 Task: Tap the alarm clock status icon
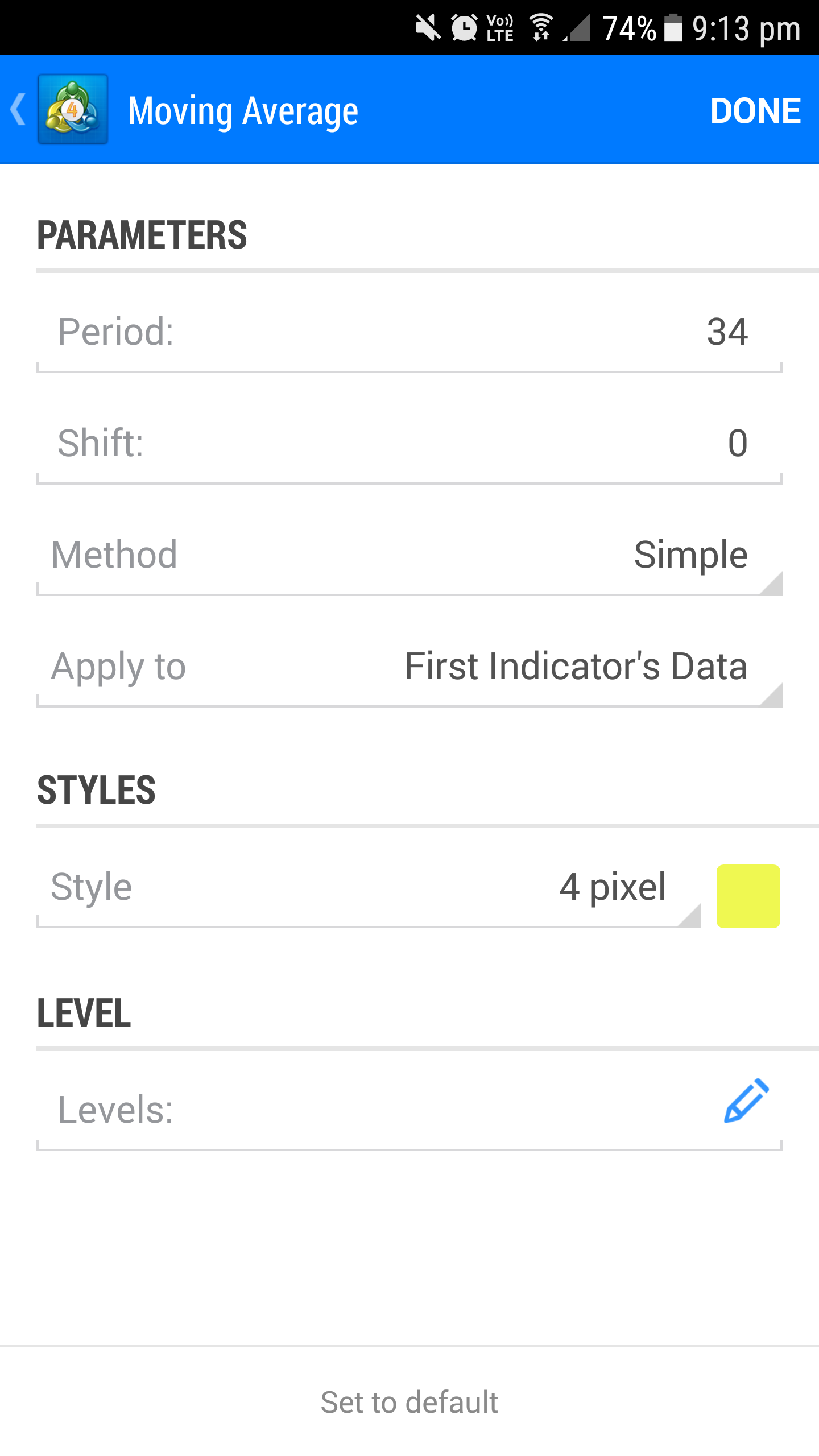pyautogui.click(x=464, y=27)
